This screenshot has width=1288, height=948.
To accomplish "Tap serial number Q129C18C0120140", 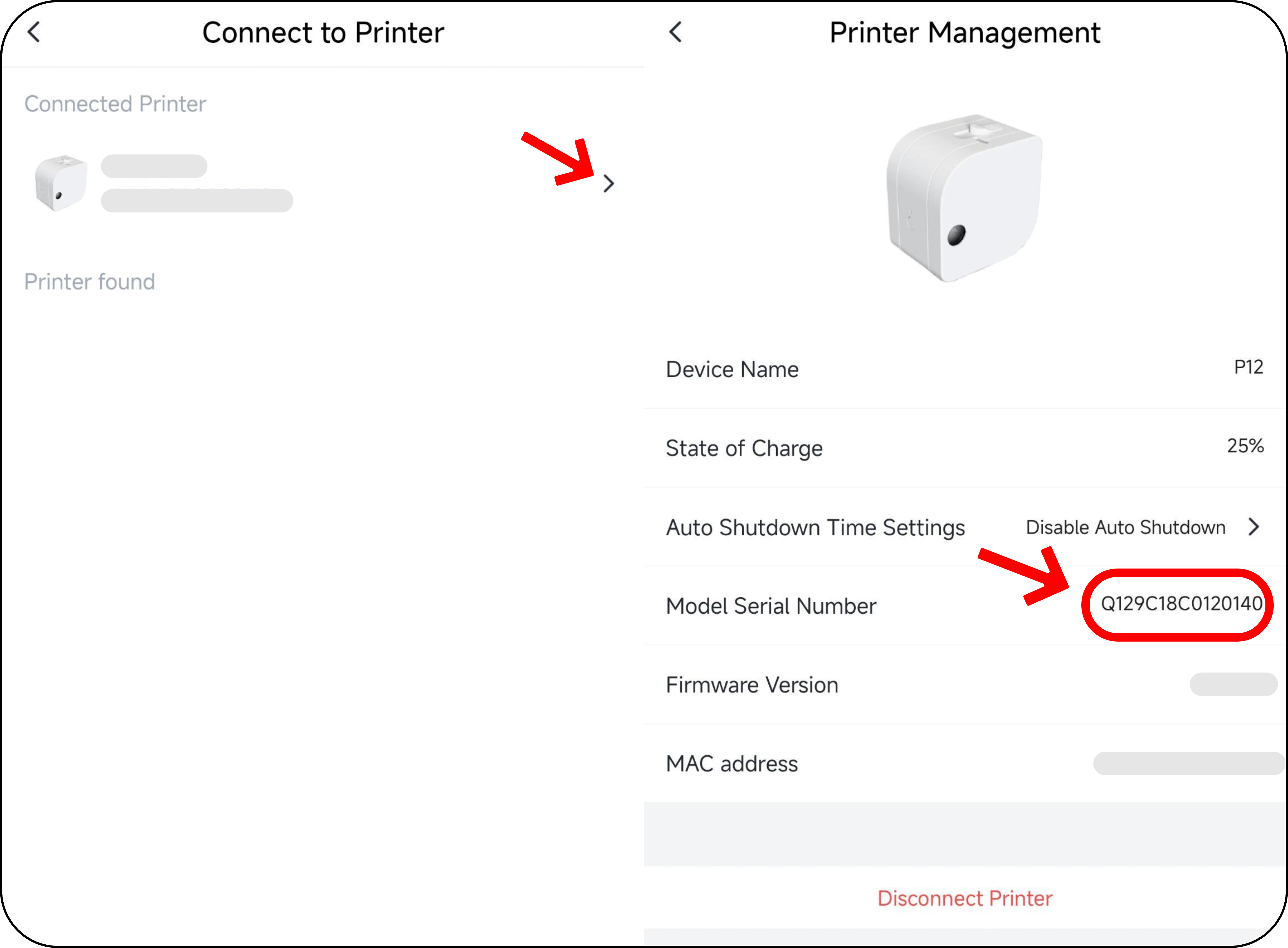I will point(1181,604).
